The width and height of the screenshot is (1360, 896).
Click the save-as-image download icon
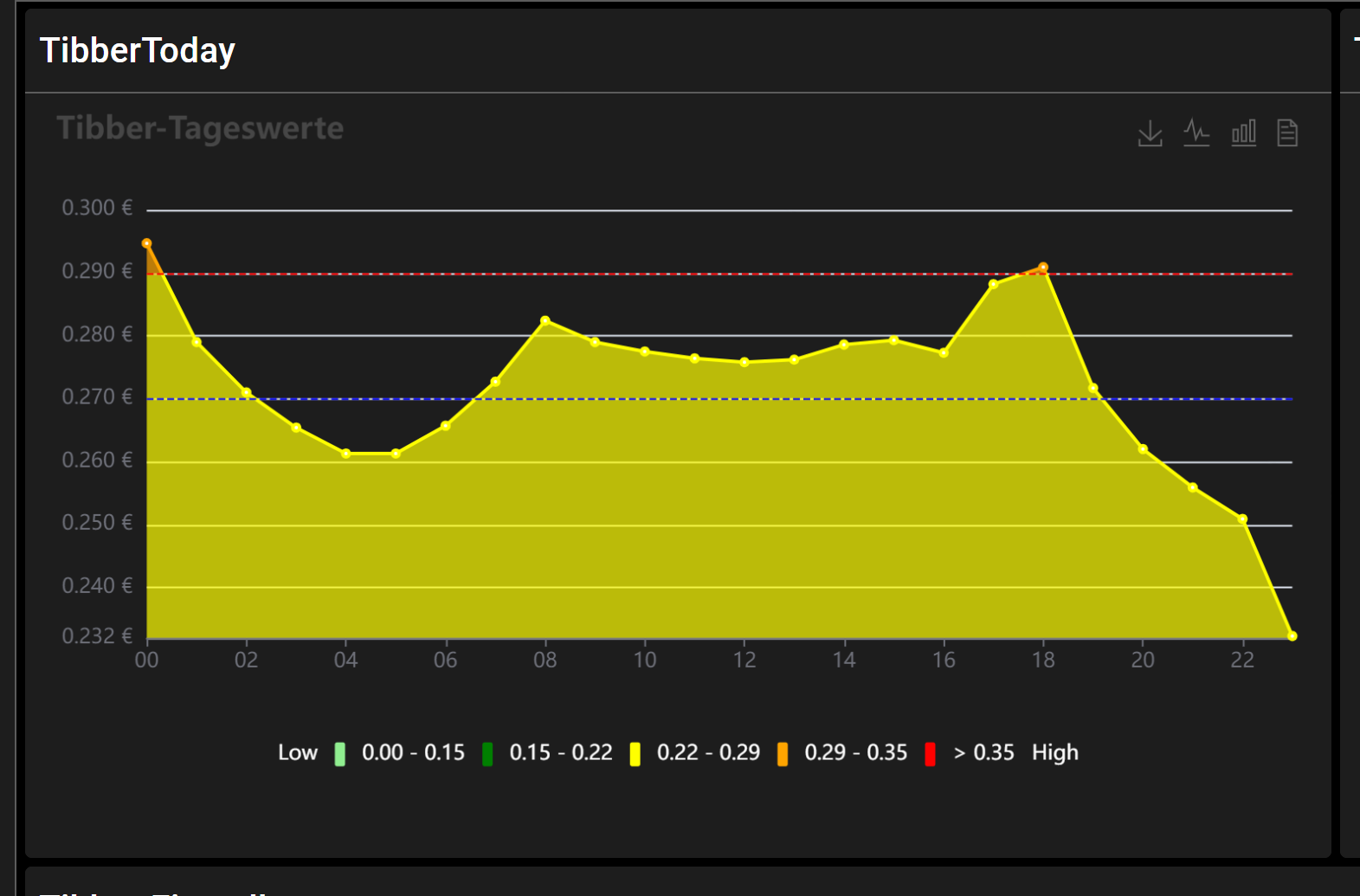(x=1150, y=133)
